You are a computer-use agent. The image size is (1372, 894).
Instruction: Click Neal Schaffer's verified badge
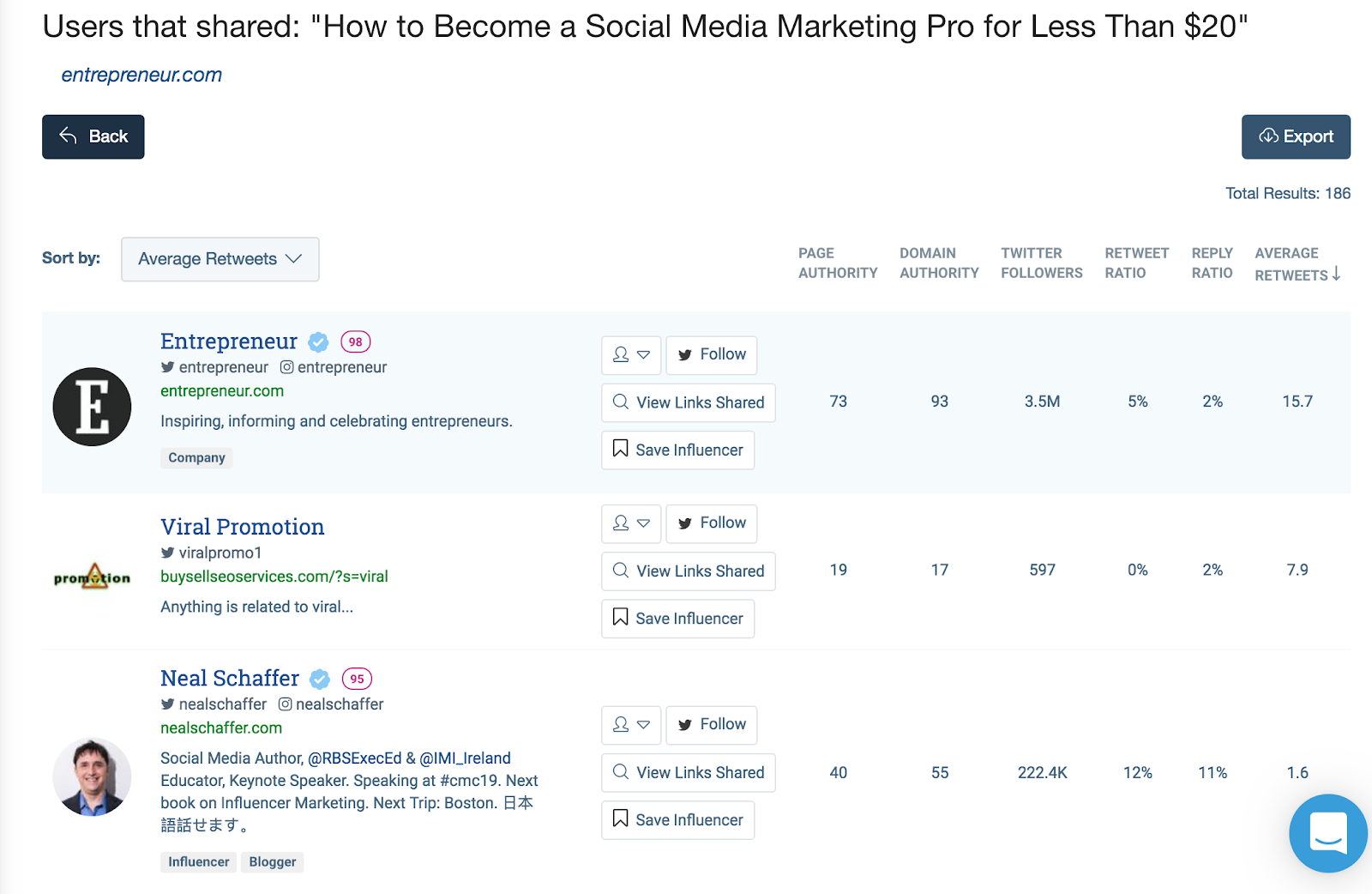(x=320, y=680)
